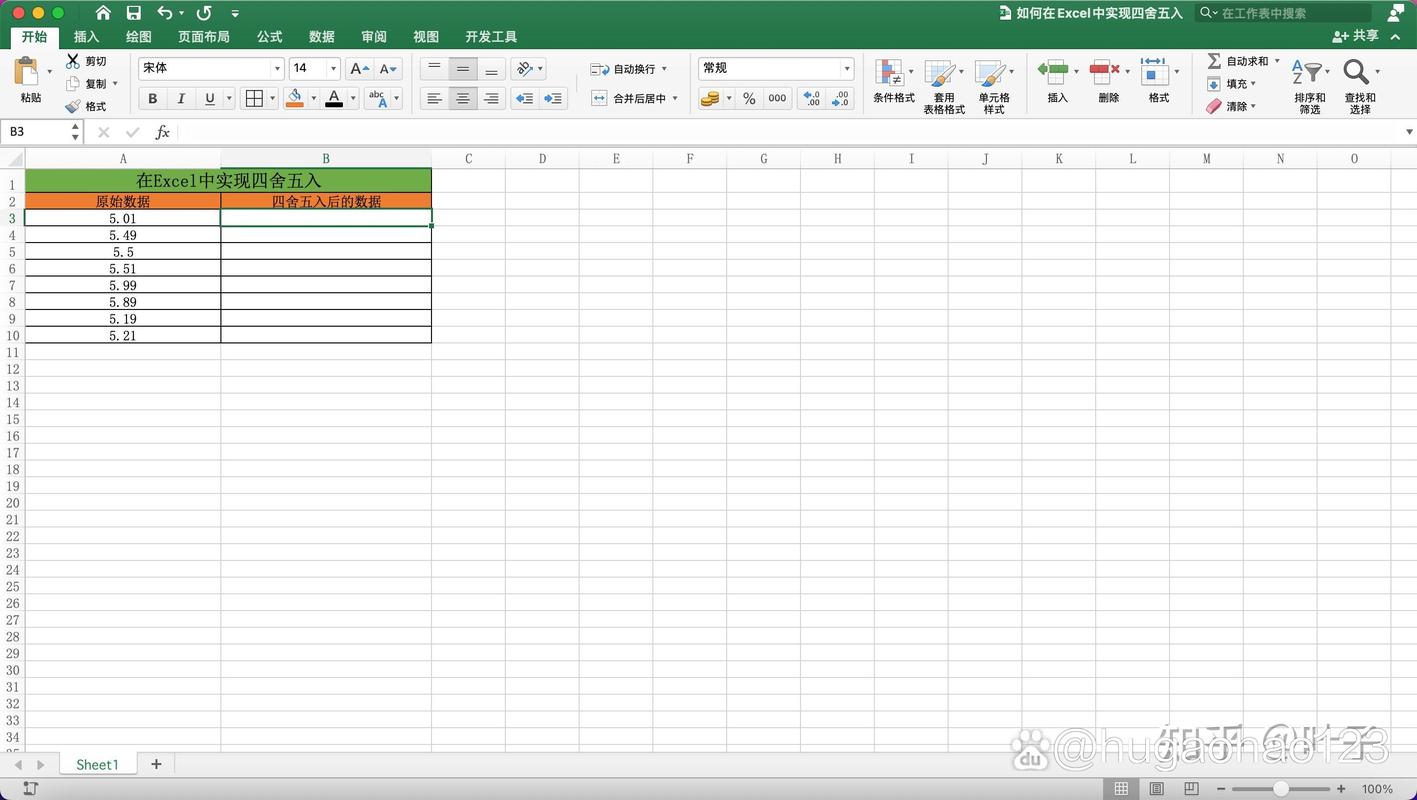The height and width of the screenshot is (800, 1417).
Task: Increase font size with large A
Action: [x=359, y=69]
